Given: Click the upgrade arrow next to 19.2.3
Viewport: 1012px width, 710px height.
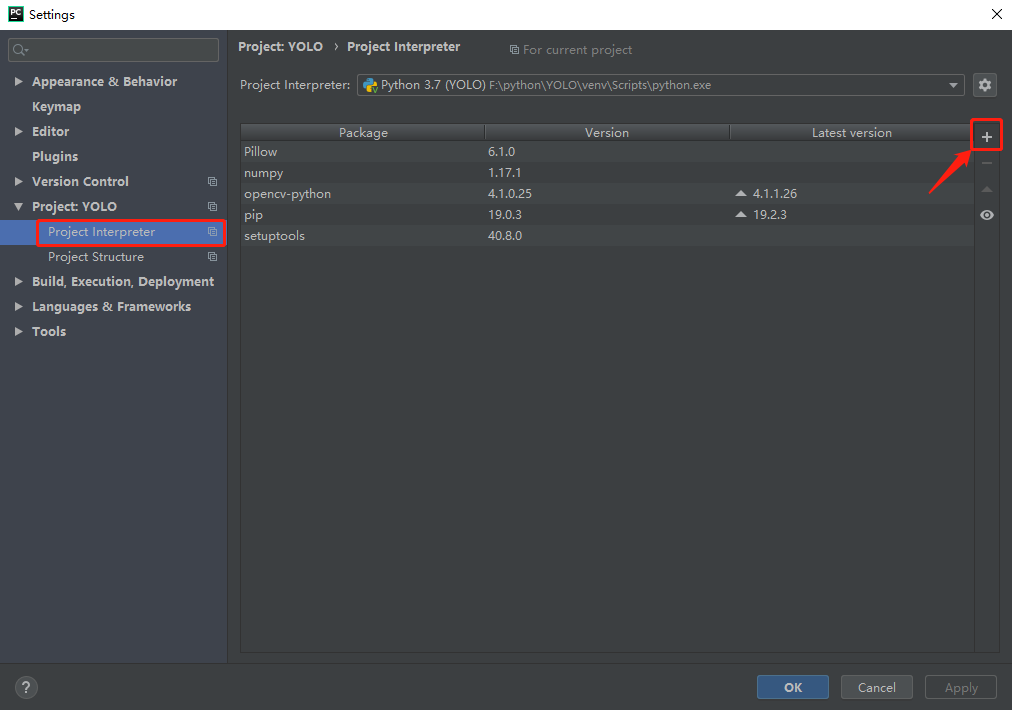Looking at the screenshot, I should 741,214.
